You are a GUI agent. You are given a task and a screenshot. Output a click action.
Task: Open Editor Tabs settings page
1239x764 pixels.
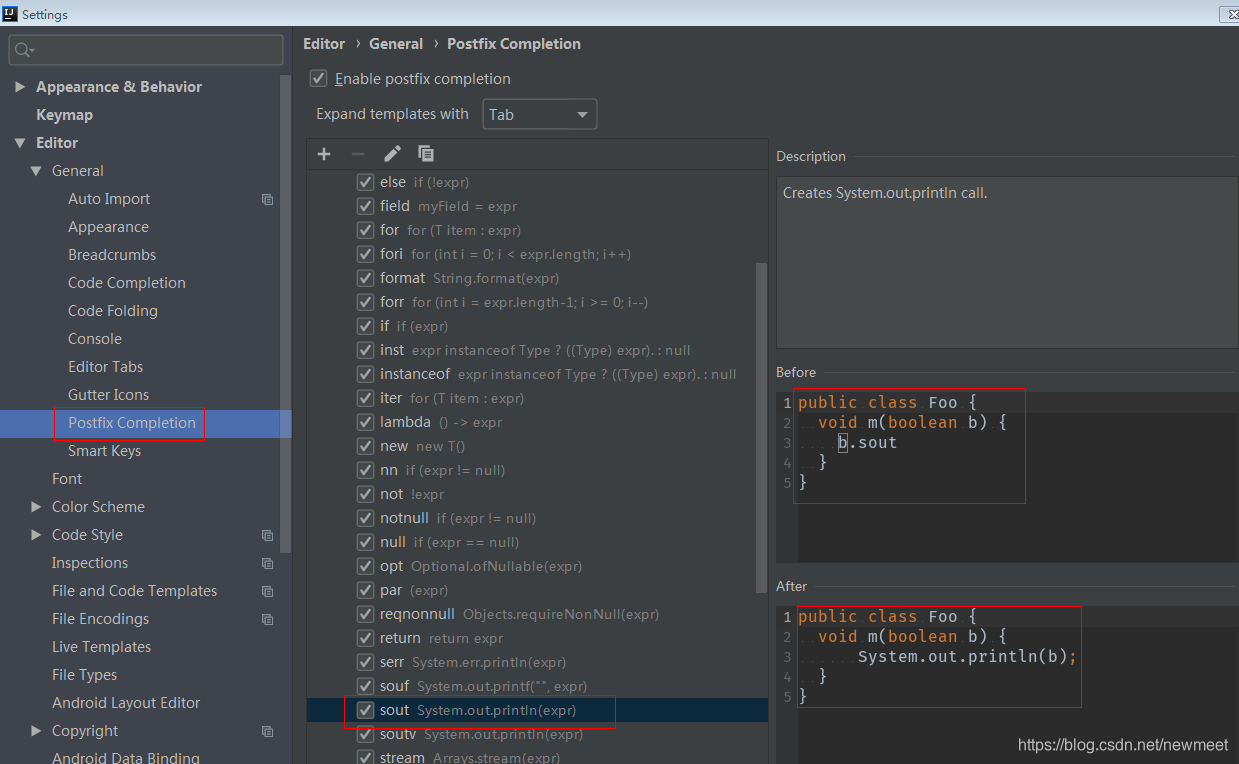pyautogui.click(x=105, y=367)
